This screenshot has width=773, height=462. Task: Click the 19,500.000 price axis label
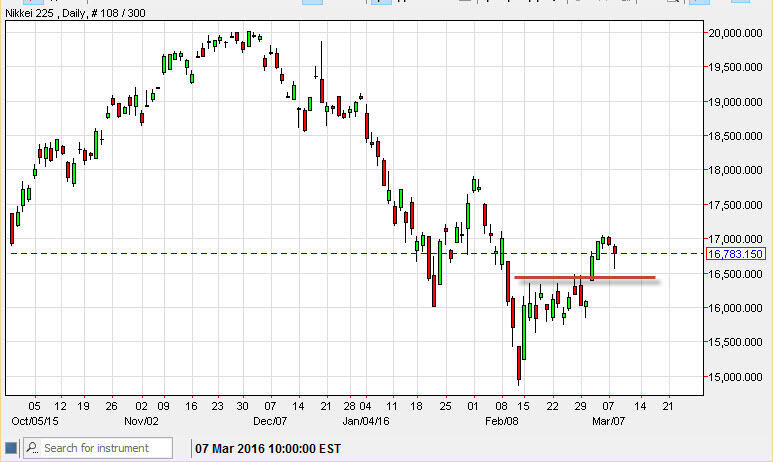point(735,67)
